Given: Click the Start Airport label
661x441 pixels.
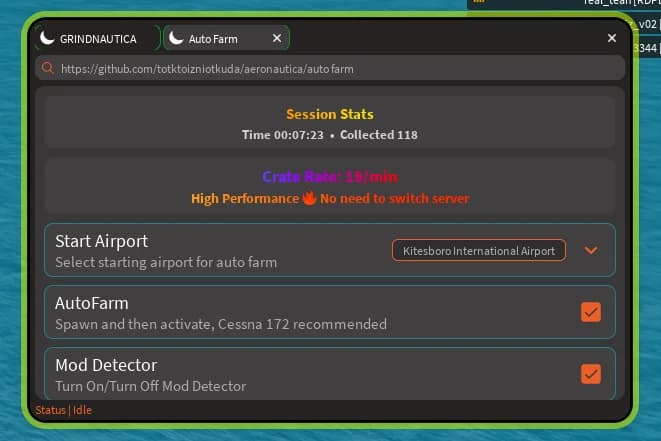Looking at the screenshot, I should tap(102, 241).
